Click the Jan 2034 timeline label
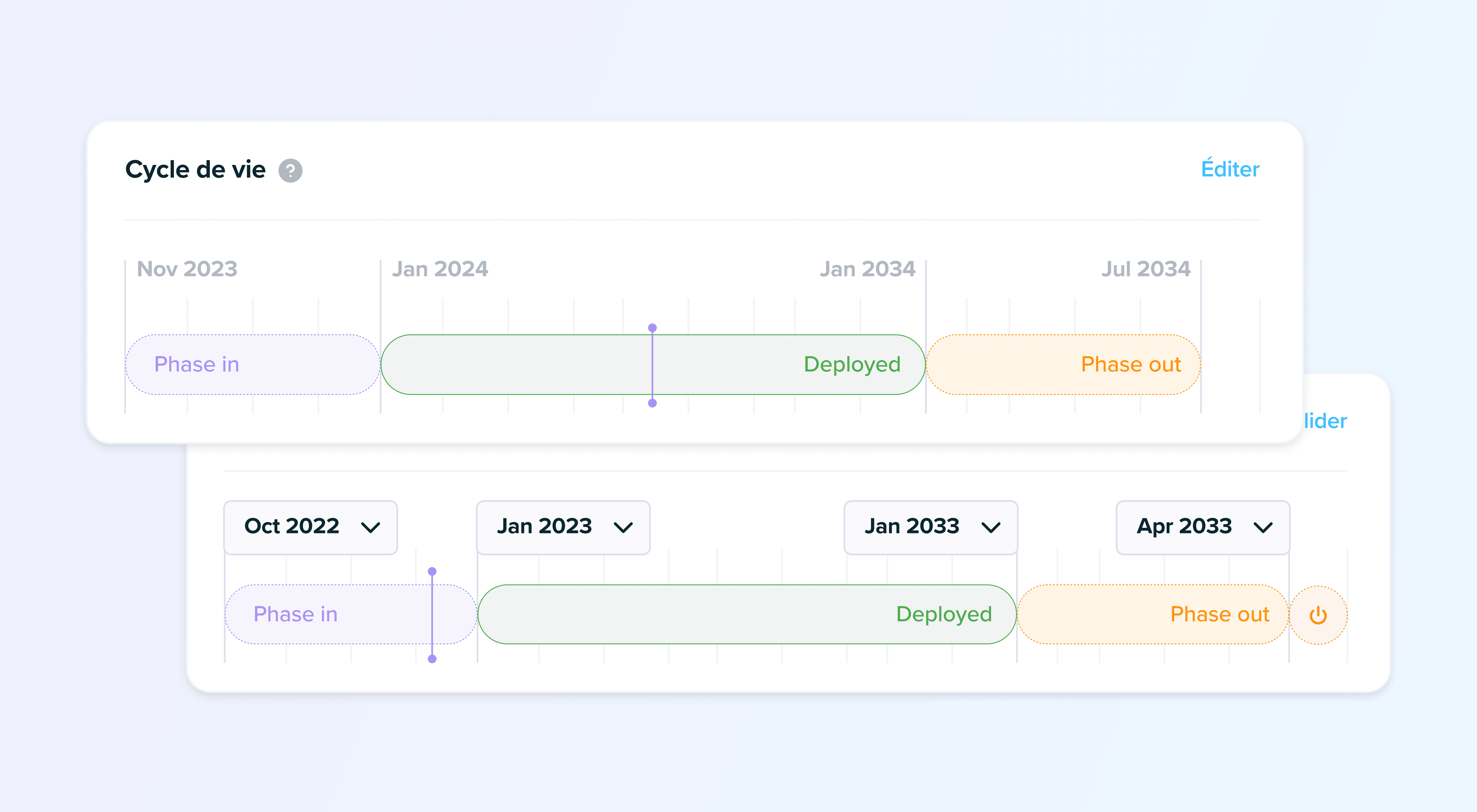 867,269
